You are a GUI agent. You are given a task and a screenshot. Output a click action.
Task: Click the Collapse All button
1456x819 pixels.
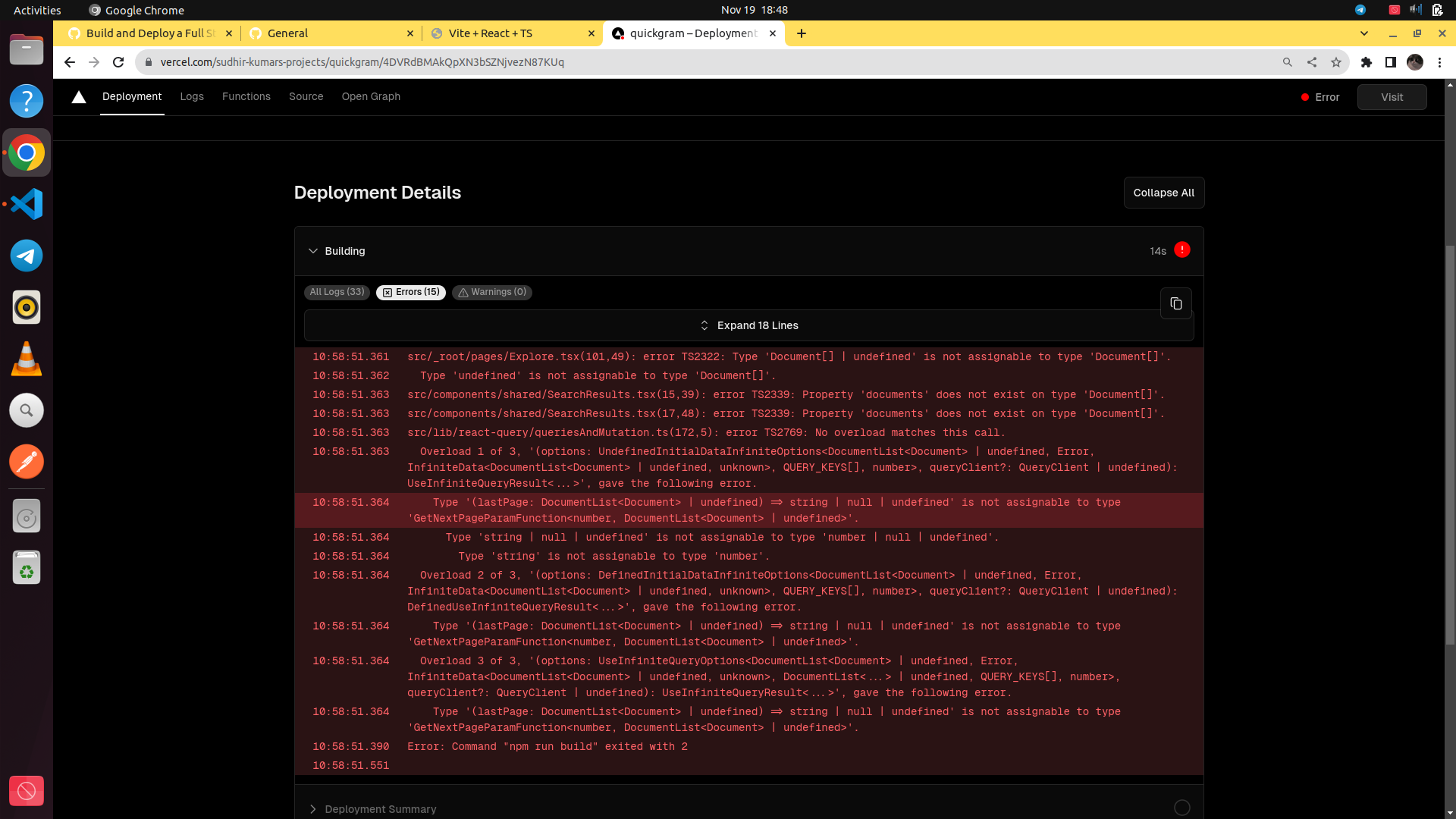point(1163,193)
